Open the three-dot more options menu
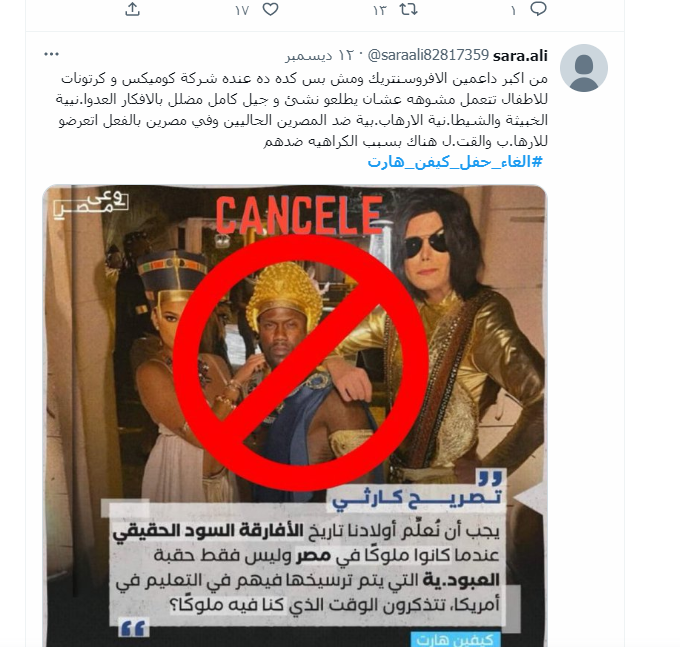The width and height of the screenshot is (680, 647). click(x=51, y=54)
